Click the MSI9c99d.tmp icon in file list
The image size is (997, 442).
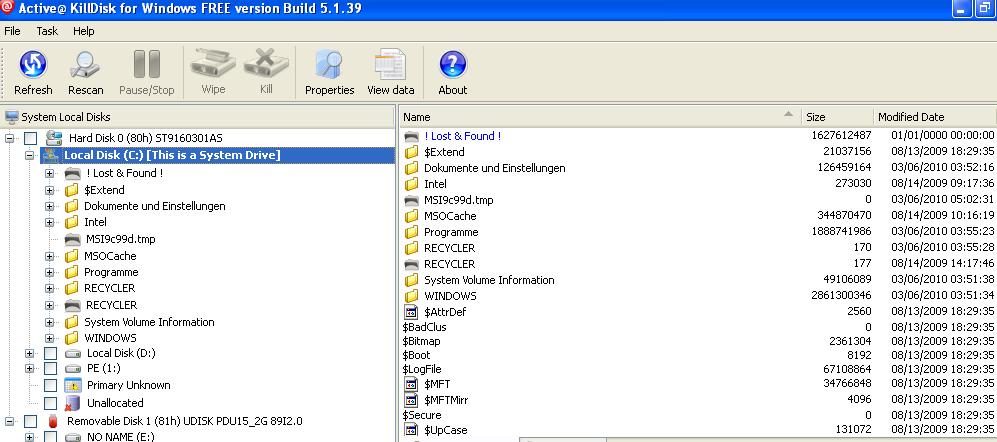click(412, 200)
